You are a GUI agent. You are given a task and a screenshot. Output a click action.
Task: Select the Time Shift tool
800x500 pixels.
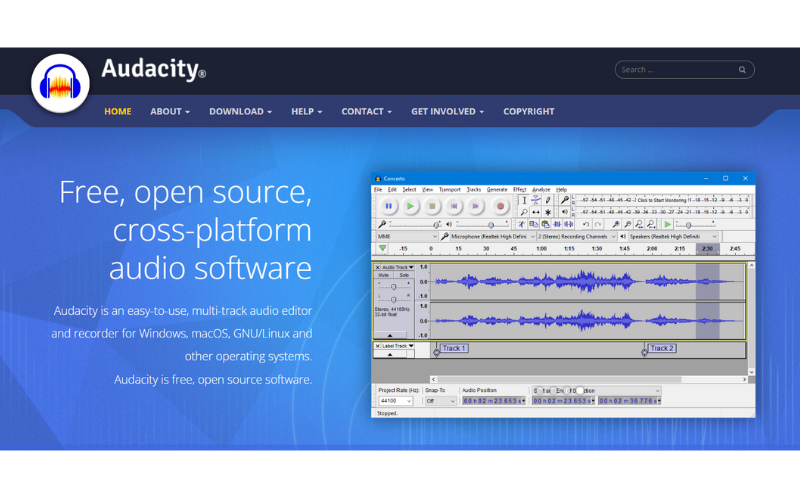536,212
